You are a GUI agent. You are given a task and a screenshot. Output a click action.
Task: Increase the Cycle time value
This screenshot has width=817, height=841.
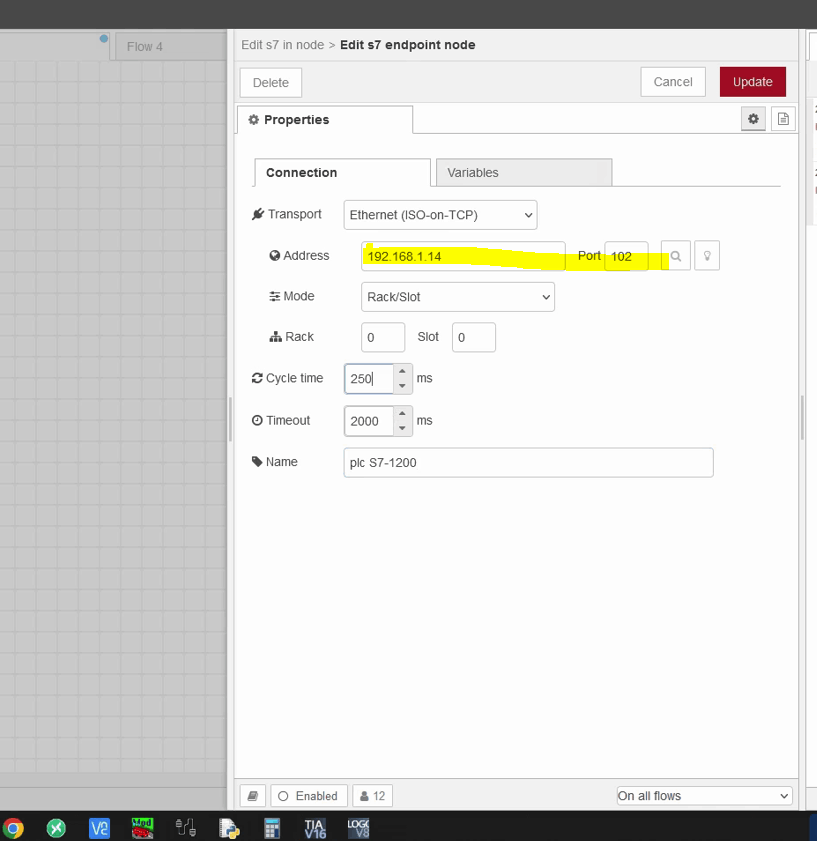(402, 371)
